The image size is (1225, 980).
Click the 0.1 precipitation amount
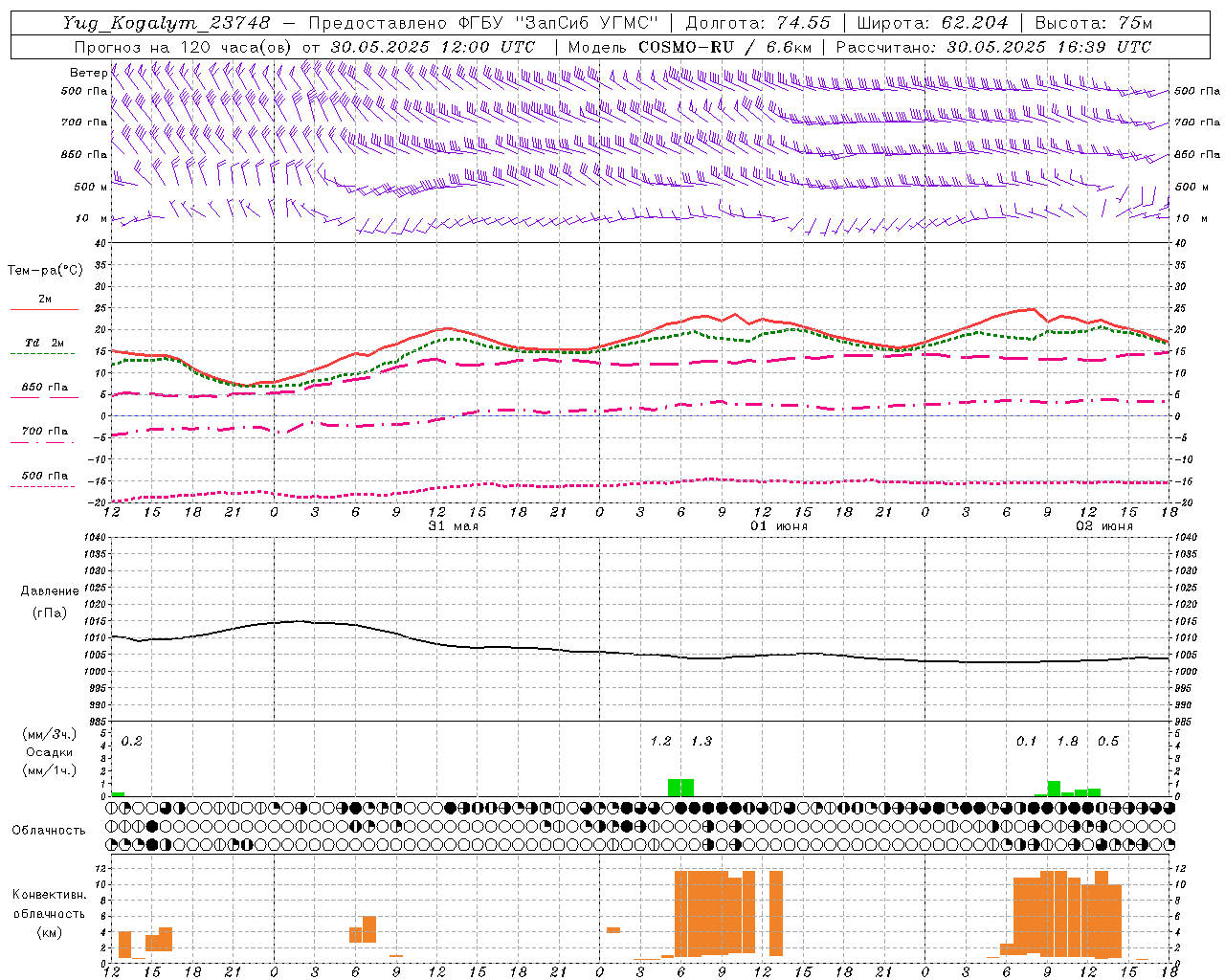1026,742
